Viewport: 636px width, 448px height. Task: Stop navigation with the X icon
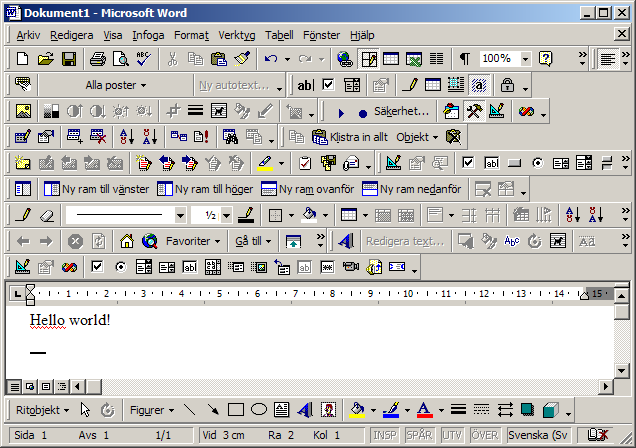pyautogui.click(x=75, y=241)
